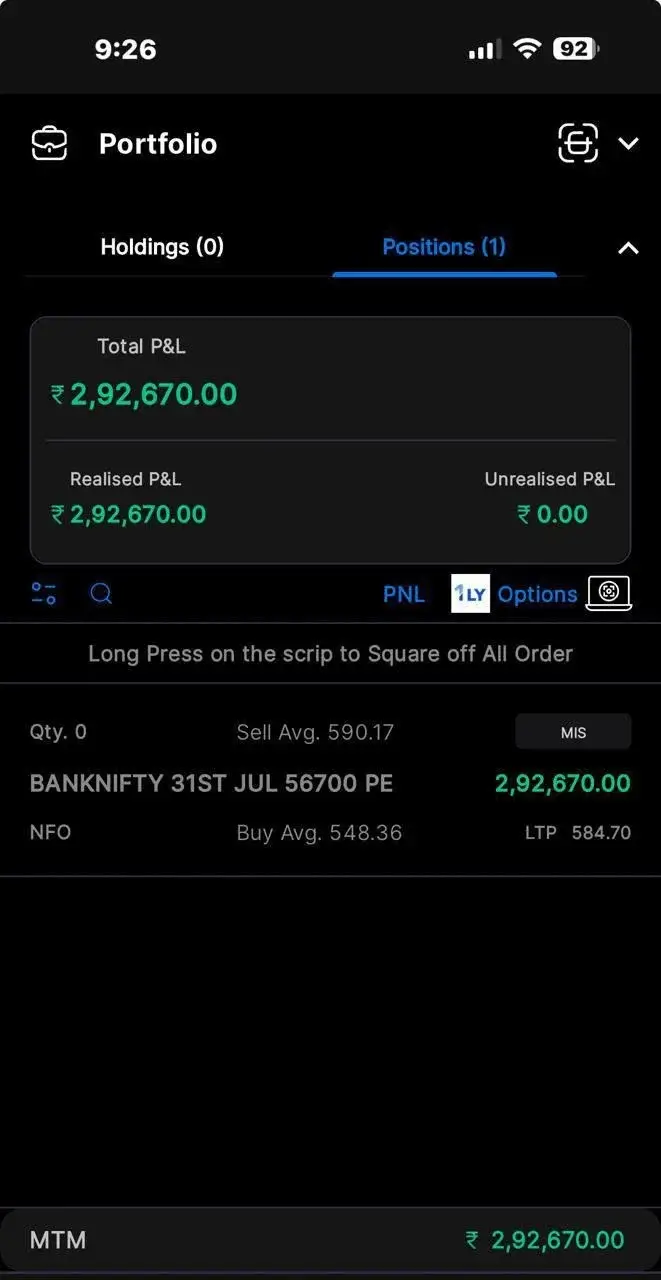
Task: Select the Positions (1) tab
Action: click(x=444, y=247)
